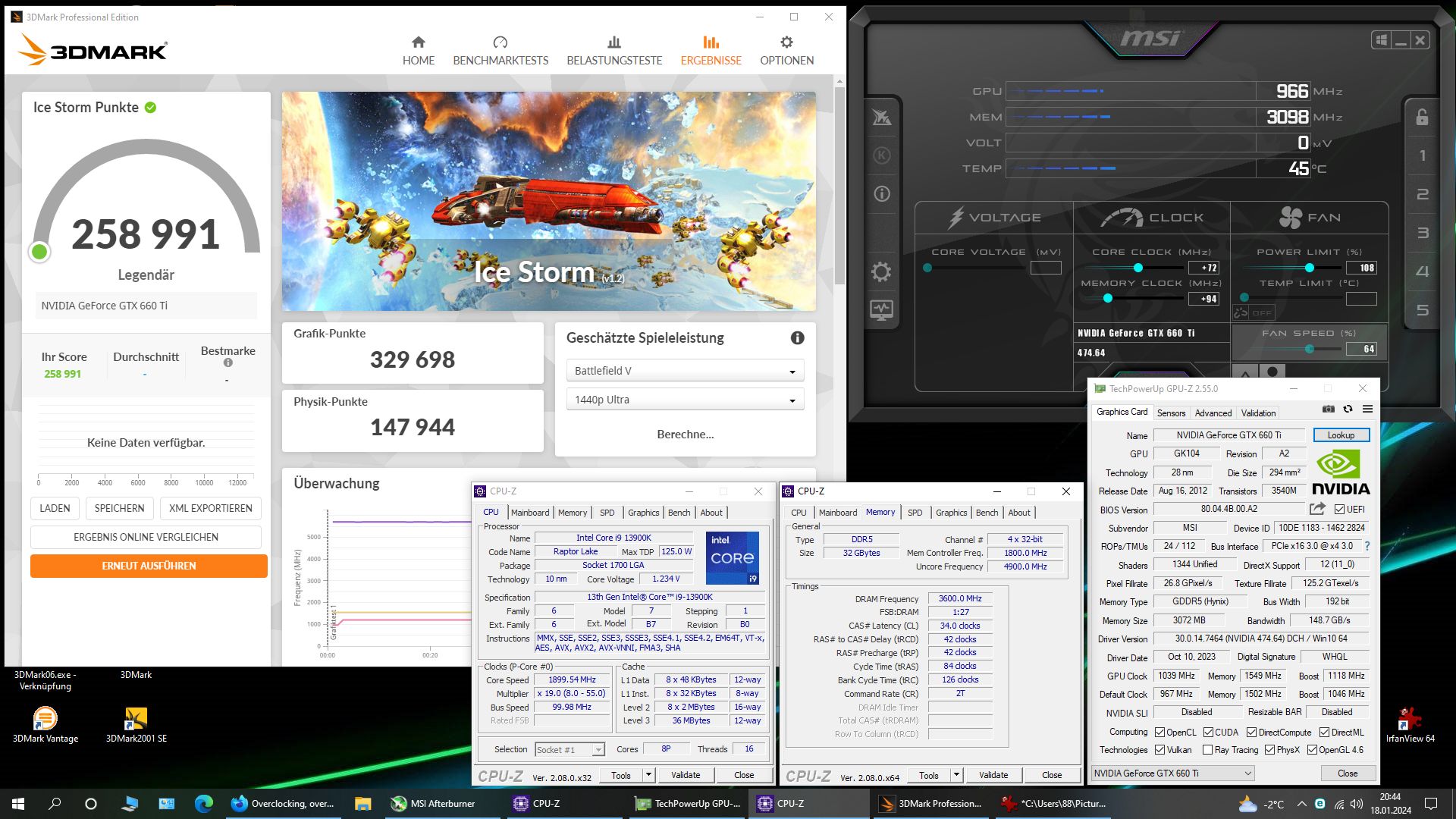The width and height of the screenshot is (1456, 819).
Task: Toggle DirectCompute checkbox in GPU-Z
Action: tap(1251, 733)
